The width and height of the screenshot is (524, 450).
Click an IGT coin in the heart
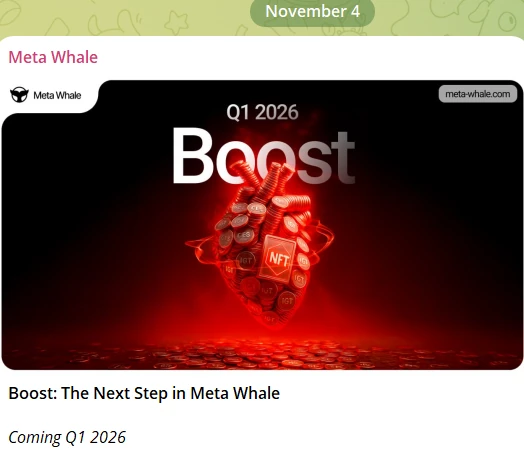pyautogui.click(x=287, y=301)
